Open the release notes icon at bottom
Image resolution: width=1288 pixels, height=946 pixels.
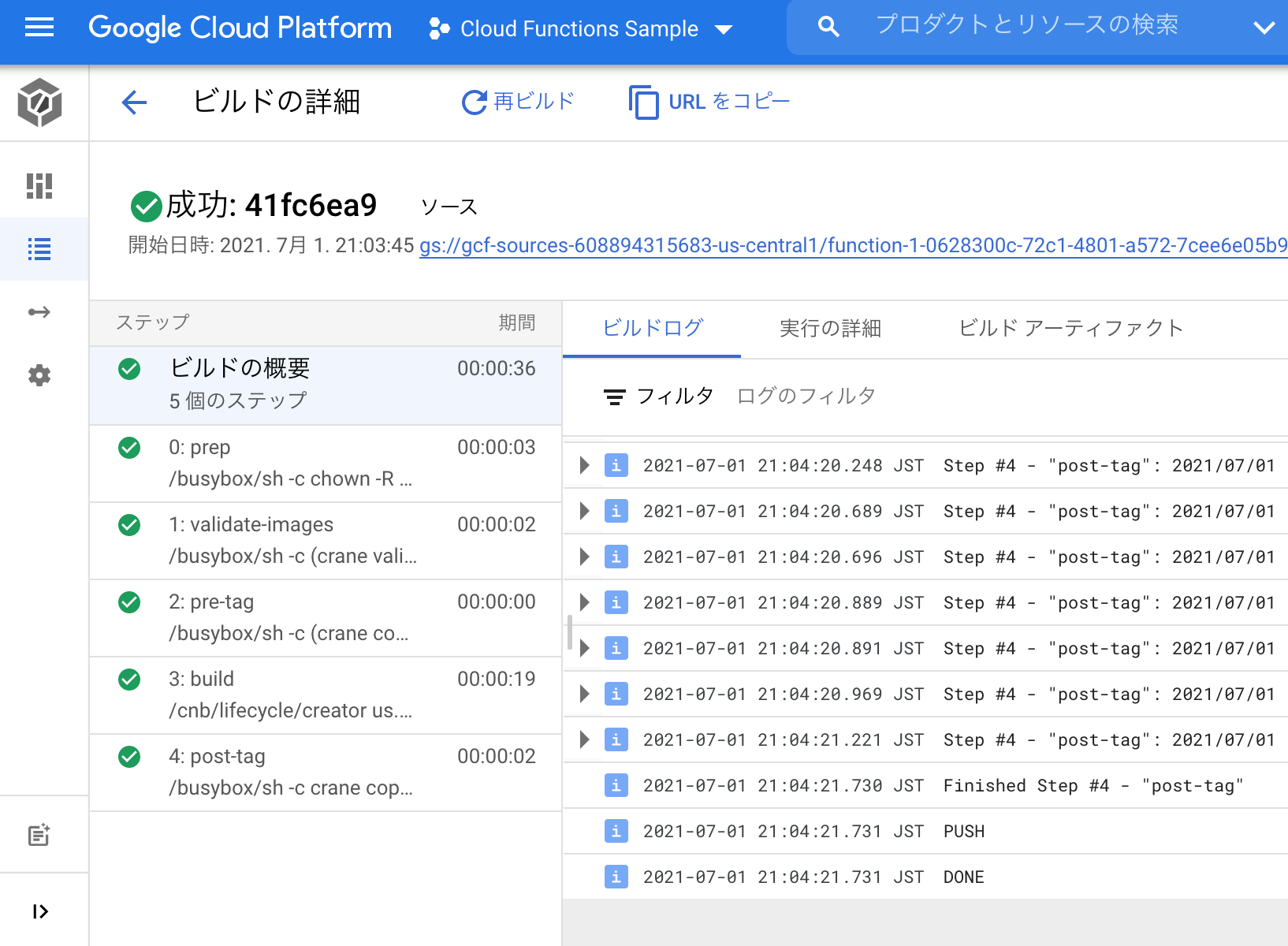tap(39, 836)
